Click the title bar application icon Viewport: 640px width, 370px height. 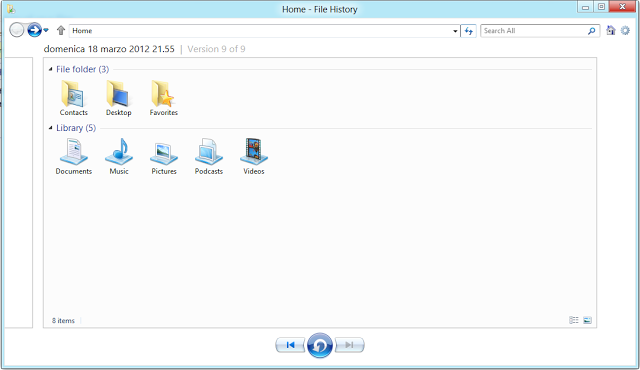pyautogui.click(x=11, y=9)
